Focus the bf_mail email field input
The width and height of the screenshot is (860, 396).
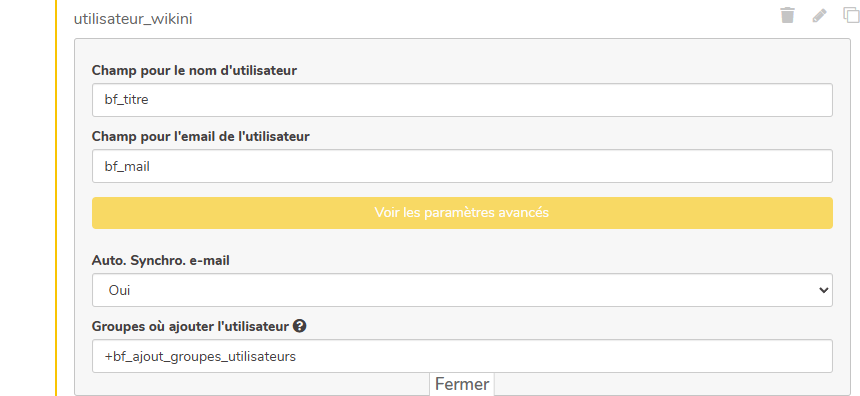[462, 166]
